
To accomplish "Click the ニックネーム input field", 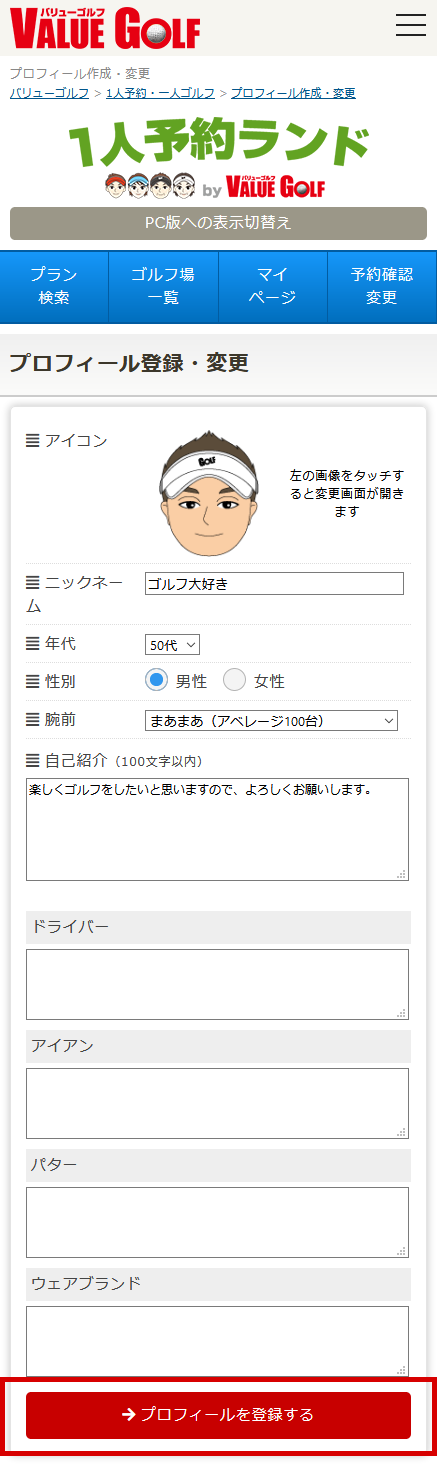I will coord(274,584).
